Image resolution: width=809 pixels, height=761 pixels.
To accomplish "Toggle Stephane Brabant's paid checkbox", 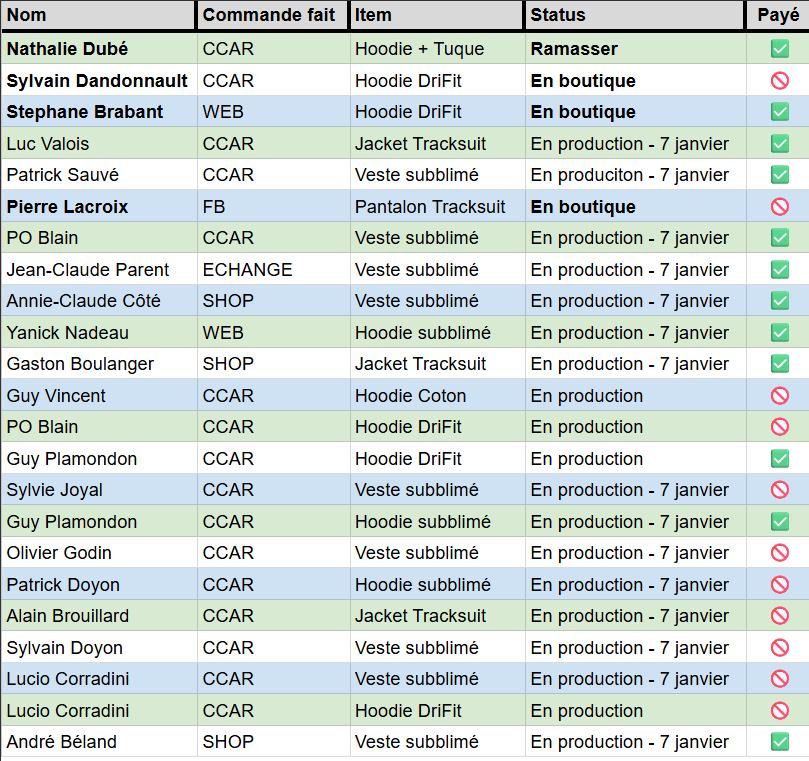I will pos(780,112).
